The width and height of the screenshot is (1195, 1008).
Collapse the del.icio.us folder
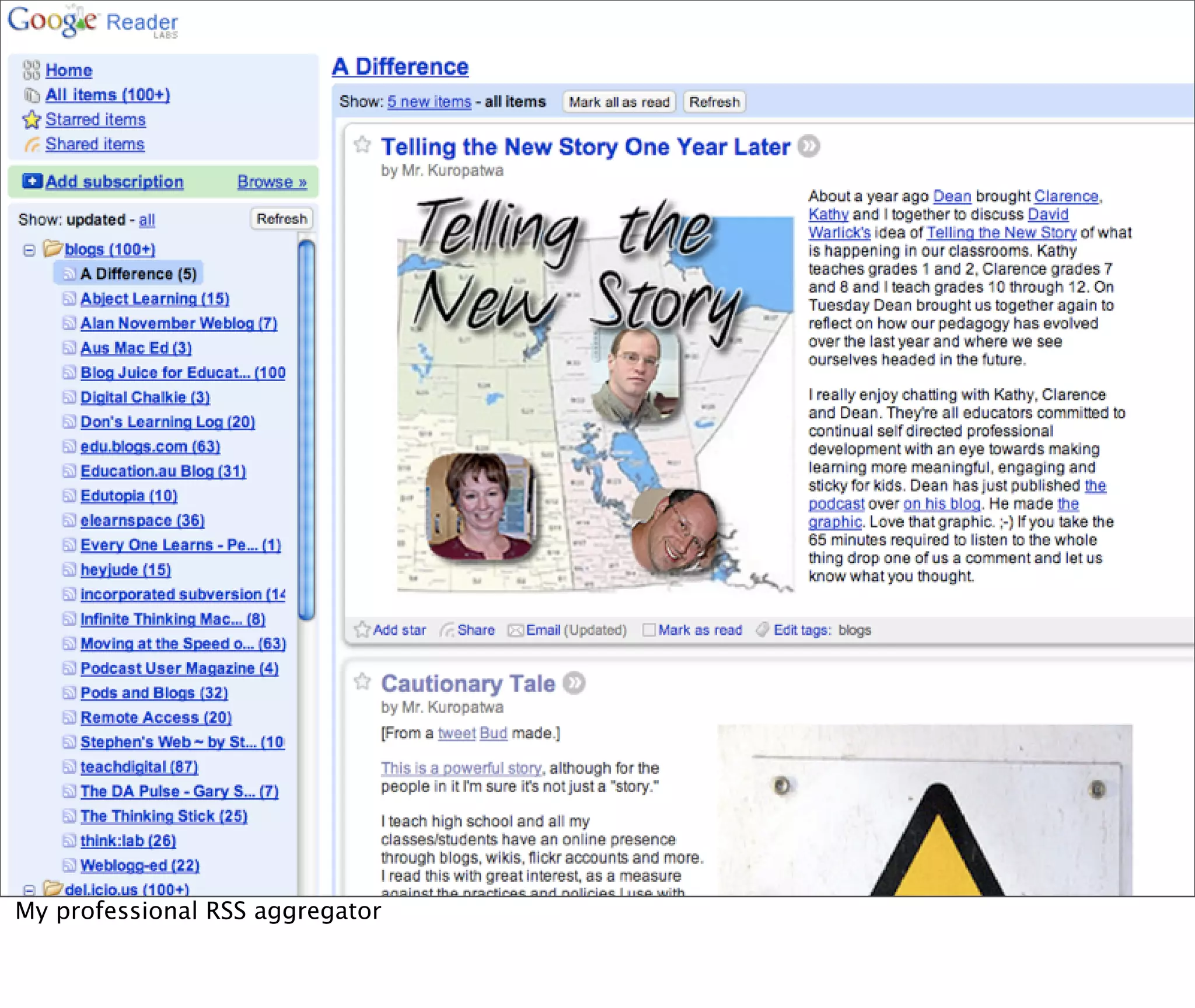(x=29, y=890)
